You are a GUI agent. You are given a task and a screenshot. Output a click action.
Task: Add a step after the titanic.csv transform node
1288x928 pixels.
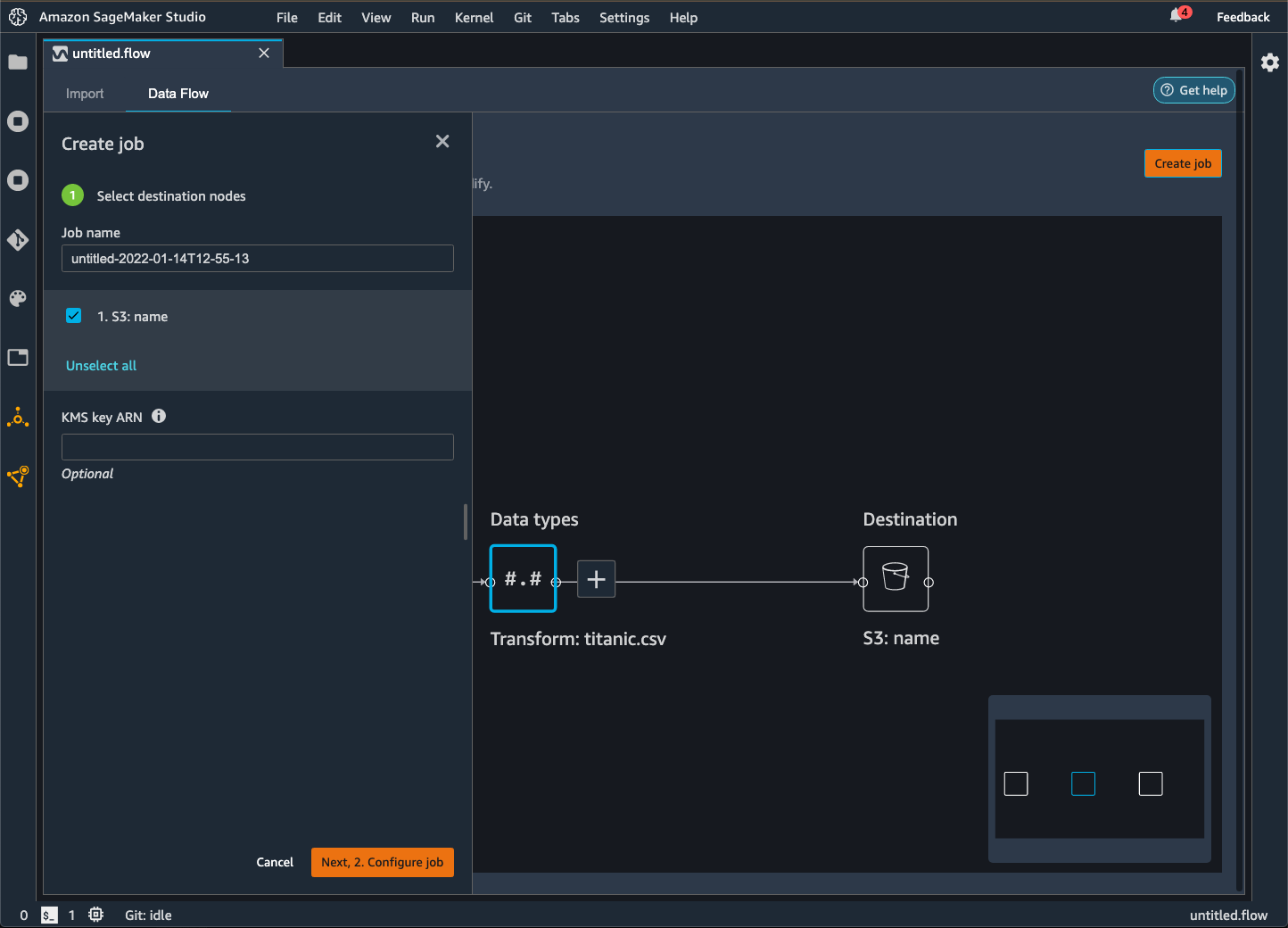[596, 579]
